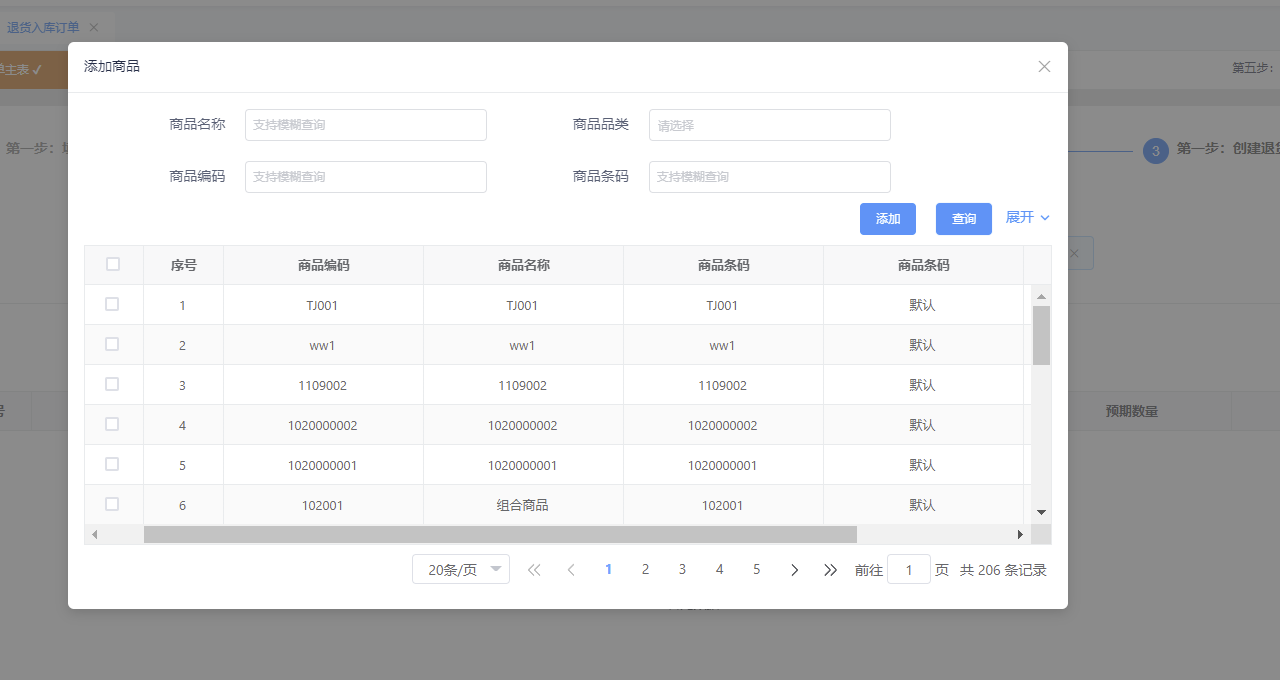Click the 共 206 条记录 total text
Screen dimensions: 1280x680
(1003, 570)
